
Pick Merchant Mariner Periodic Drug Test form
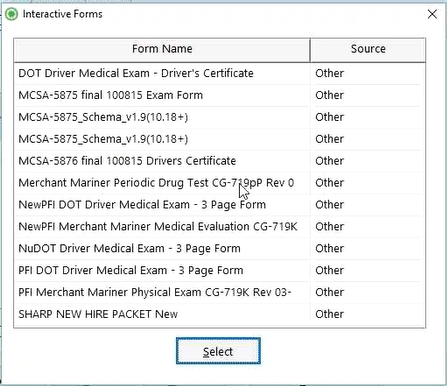click(x=156, y=183)
